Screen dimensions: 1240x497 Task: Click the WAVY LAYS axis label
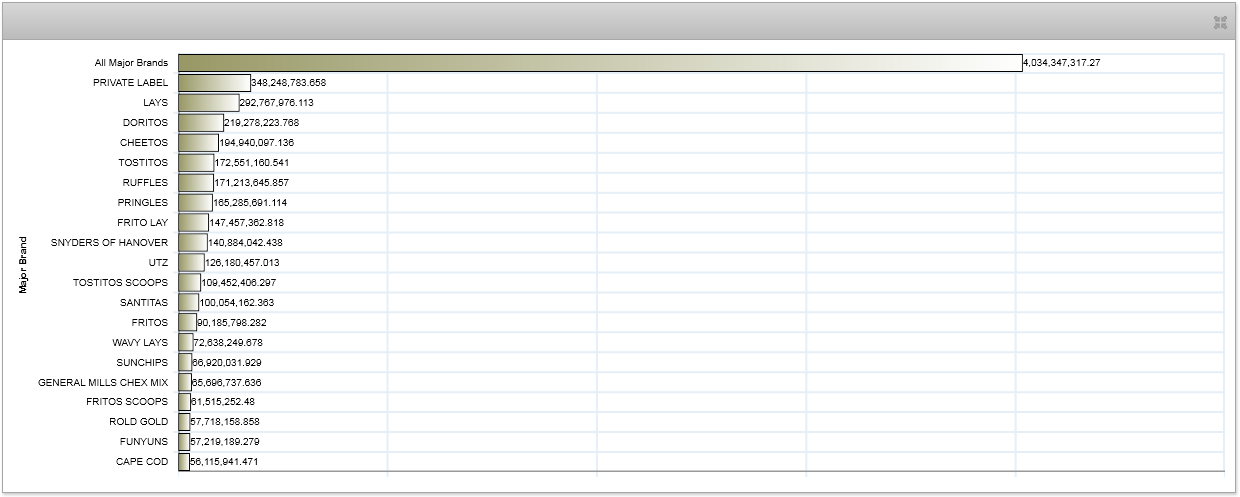point(140,343)
